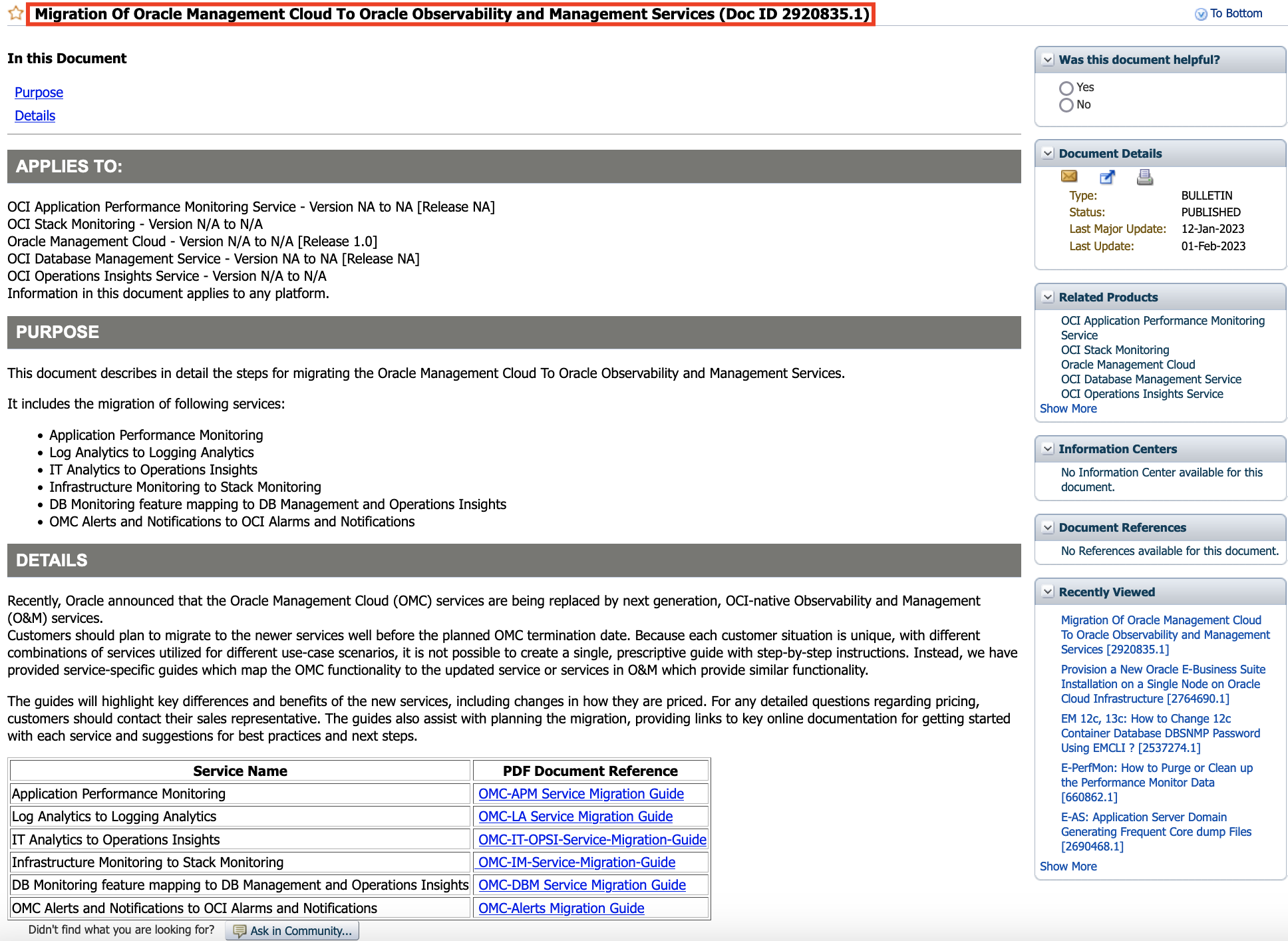
Task: Show More under Related Products
Action: 1068,409
